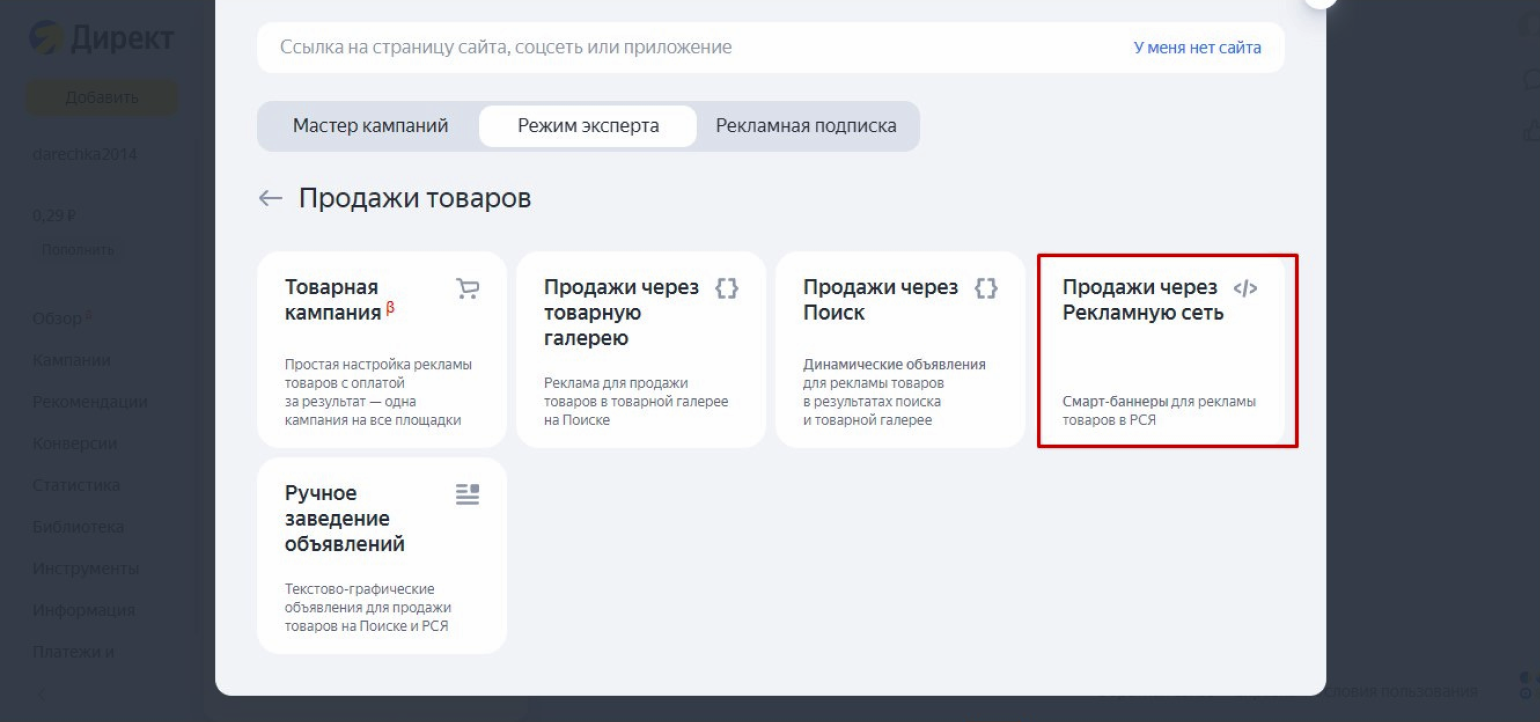The width and height of the screenshot is (1540, 722).
Task: Click the Реклама для продажи товаров description
Action: click(636, 402)
